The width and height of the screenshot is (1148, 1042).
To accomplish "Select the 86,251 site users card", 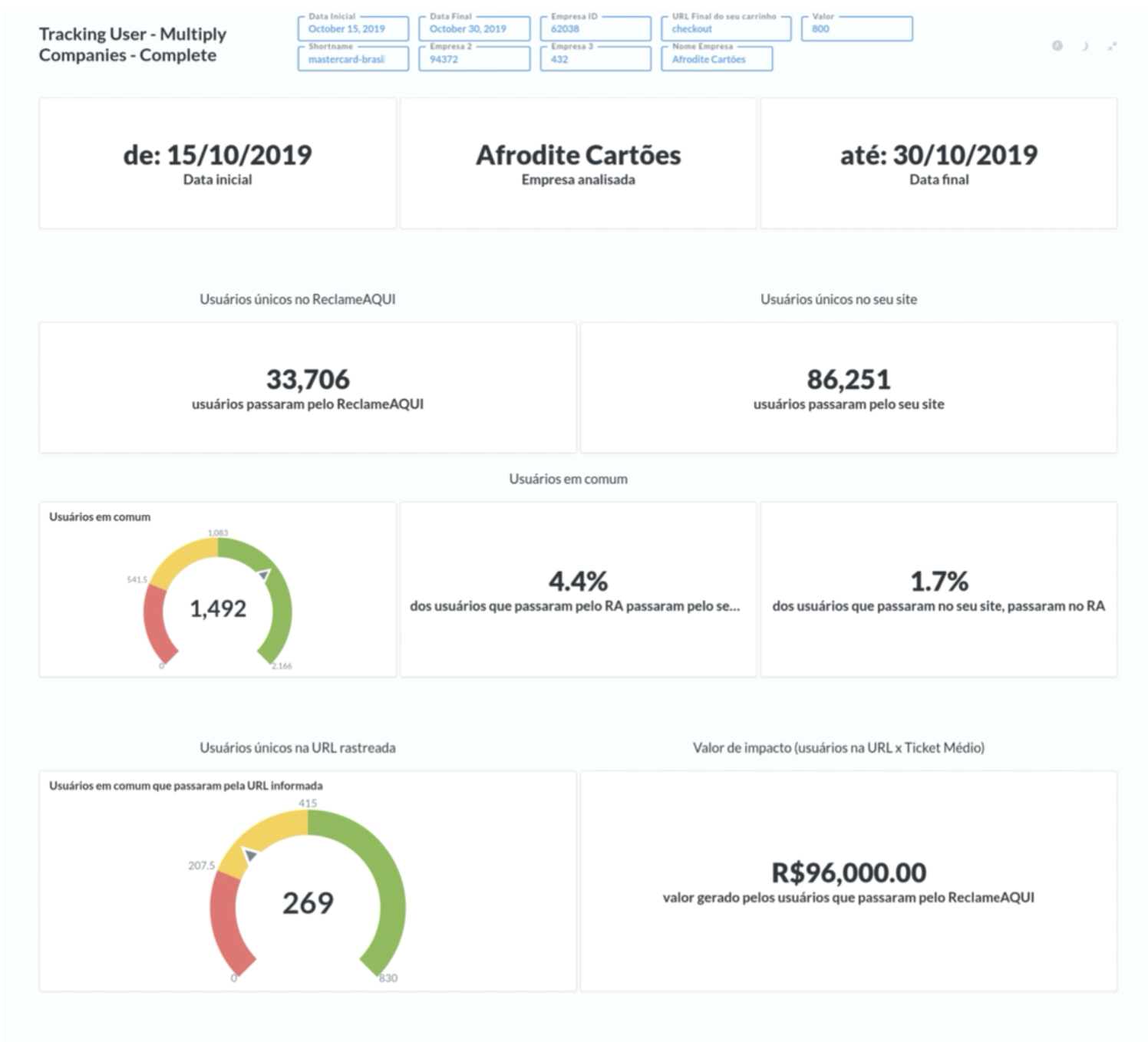I will click(849, 387).
